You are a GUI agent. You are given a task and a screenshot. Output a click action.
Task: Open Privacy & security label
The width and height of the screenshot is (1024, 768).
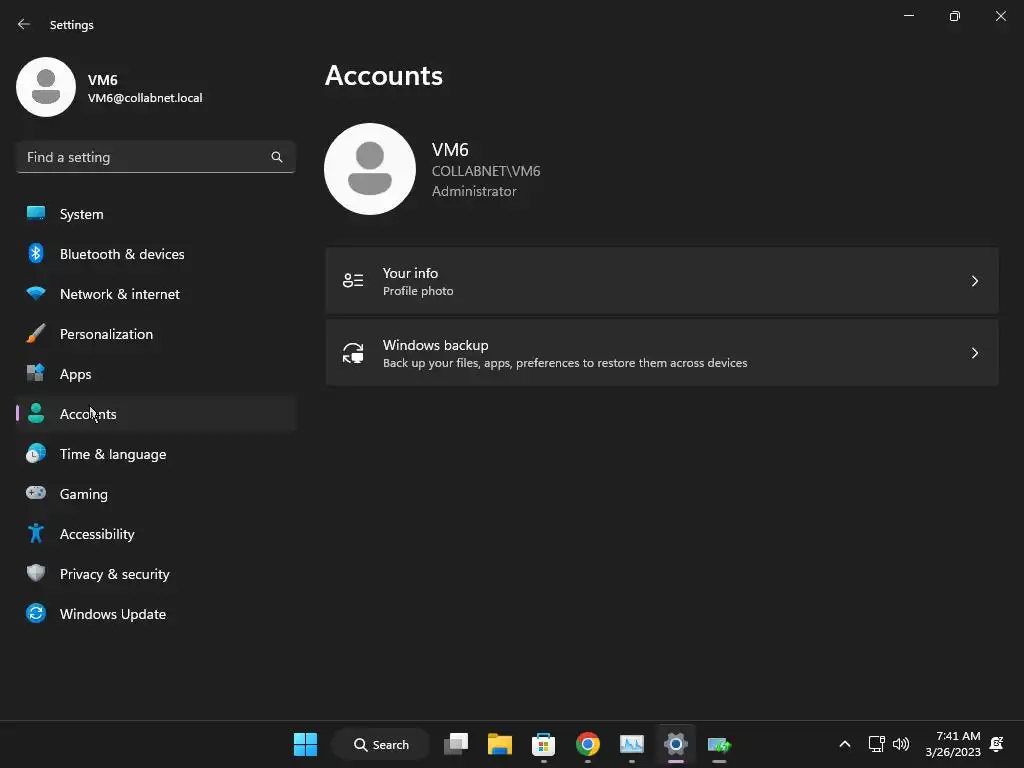tap(114, 574)
